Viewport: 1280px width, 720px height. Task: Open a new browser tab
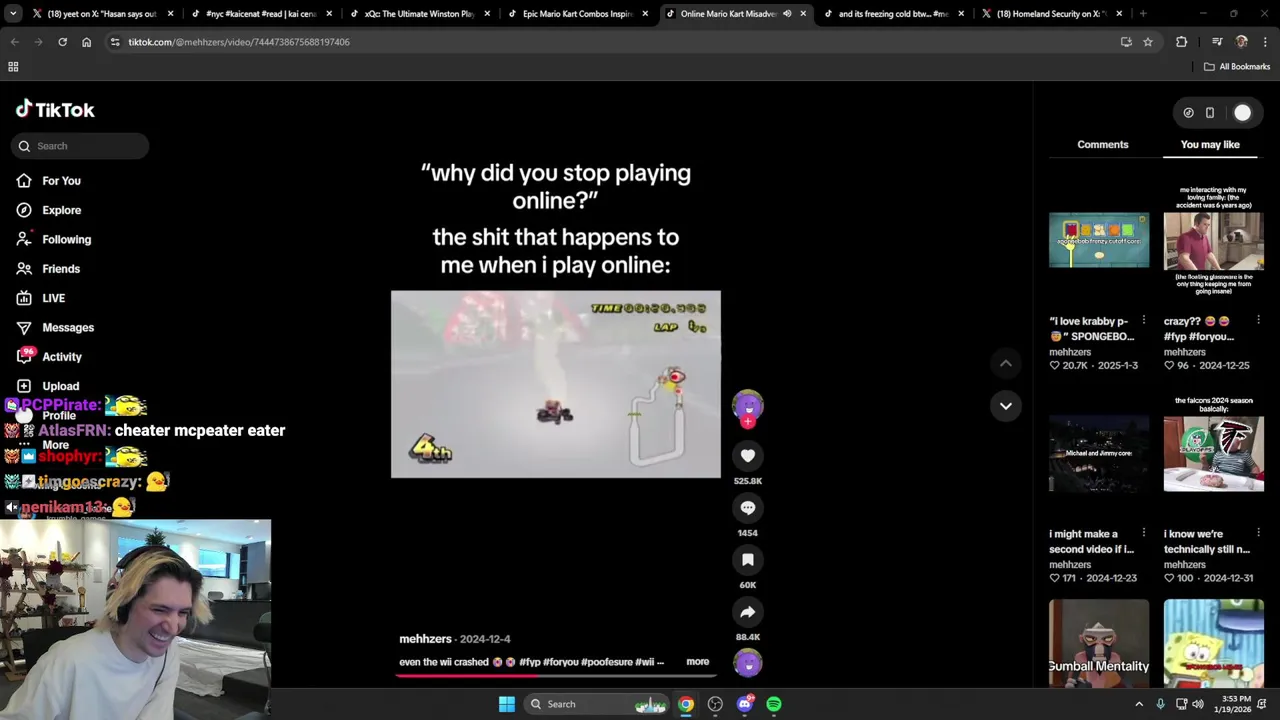(1143, 14)
